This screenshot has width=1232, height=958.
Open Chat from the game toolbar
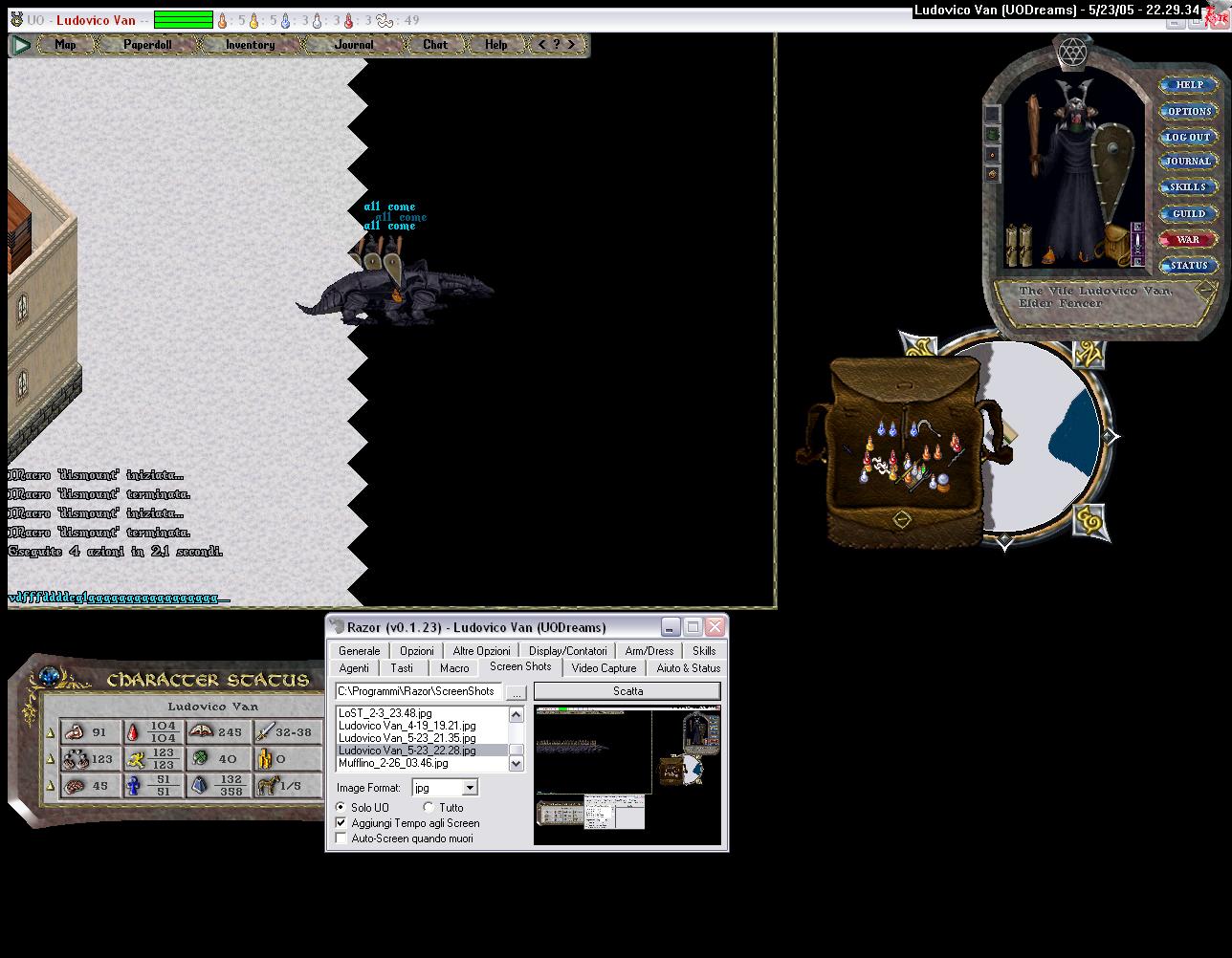(x=435, y=45)
